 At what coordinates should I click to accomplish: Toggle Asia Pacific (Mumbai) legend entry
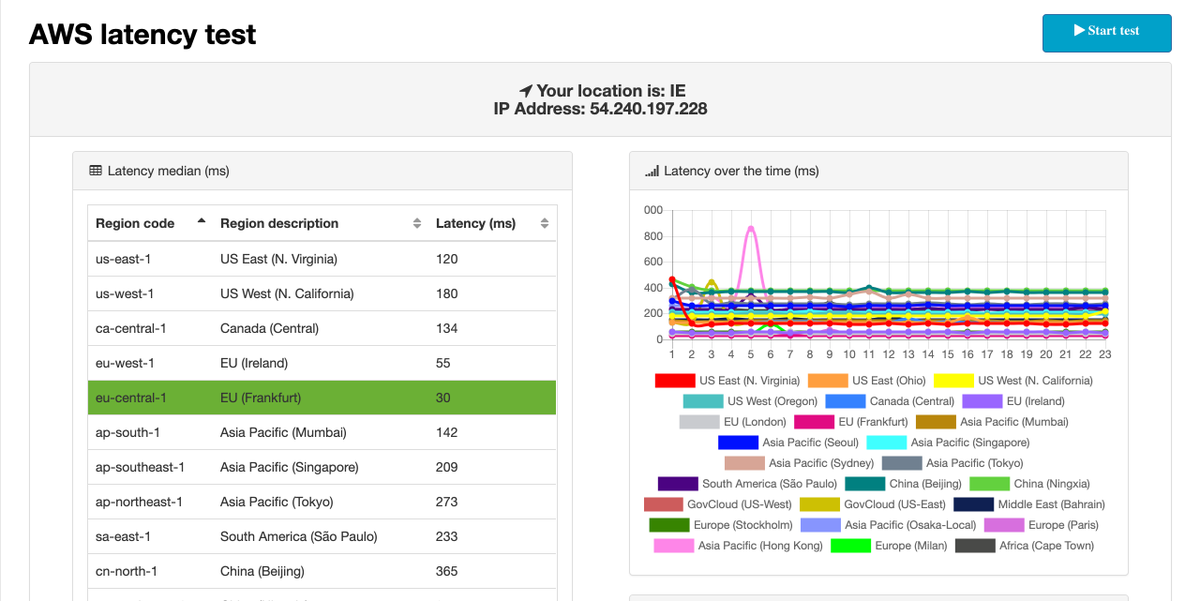click(992, 422)
